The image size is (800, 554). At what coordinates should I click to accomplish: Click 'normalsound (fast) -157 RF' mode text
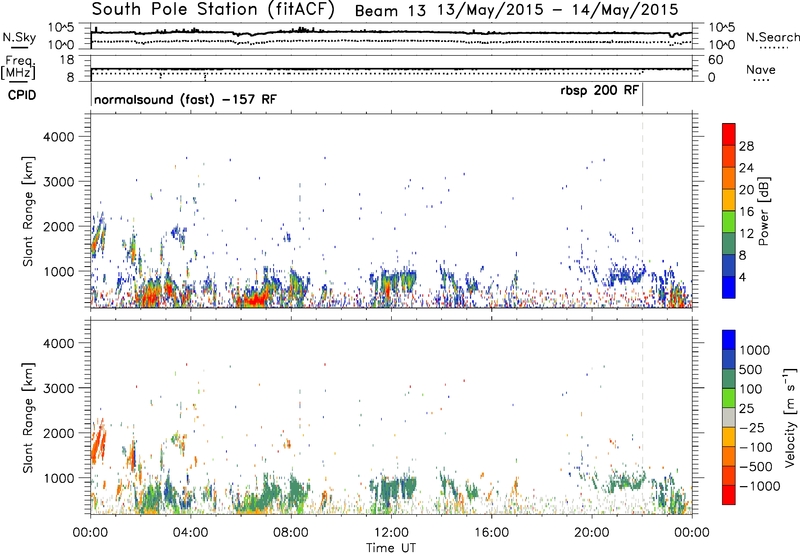185,99
